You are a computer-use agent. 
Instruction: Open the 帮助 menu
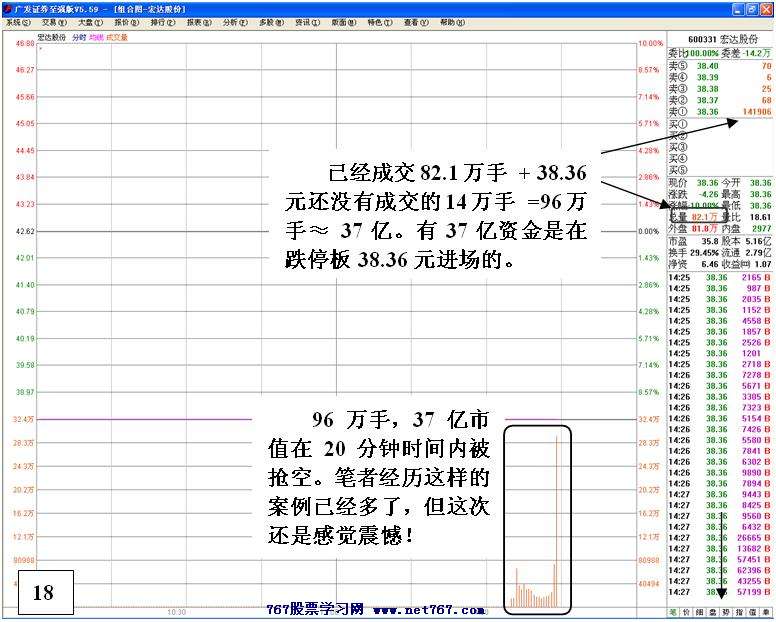click(x=453, y=22)
